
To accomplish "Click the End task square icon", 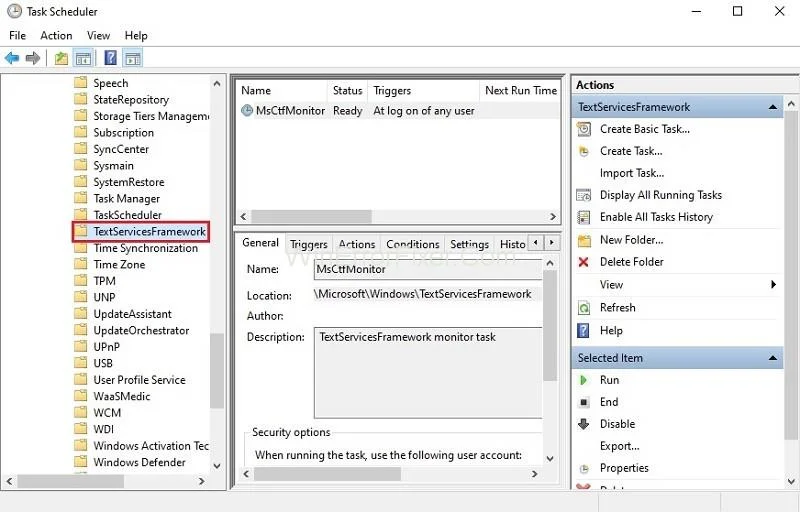I will pyautogui.click(x=584, y=402).
